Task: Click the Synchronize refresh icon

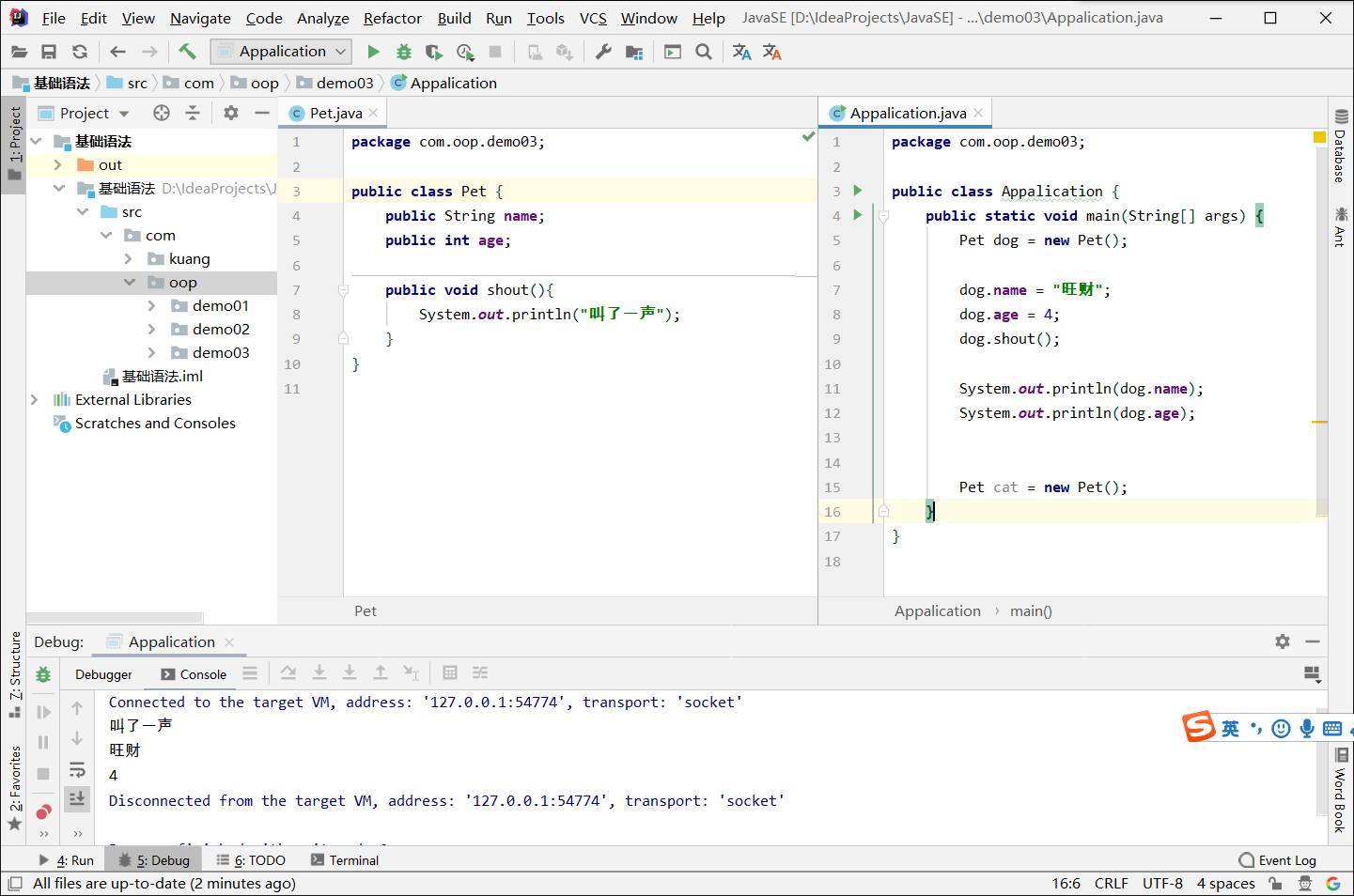Action: click(x=80, y=52)
